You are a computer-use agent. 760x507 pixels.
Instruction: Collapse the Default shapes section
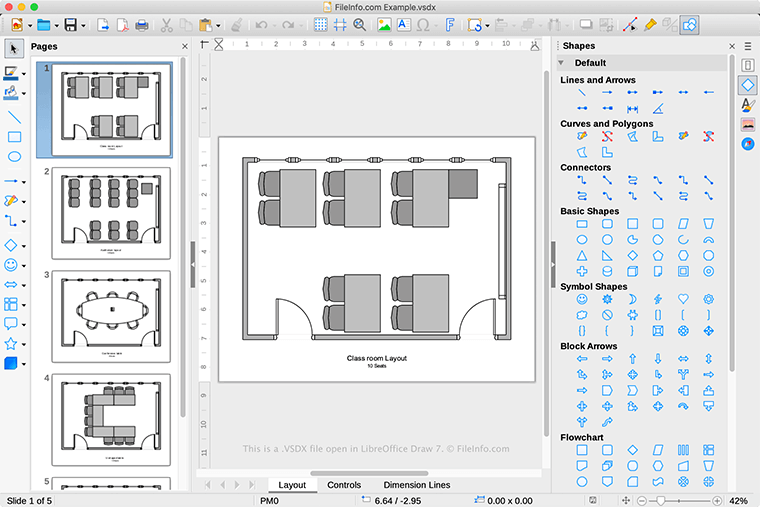561,63
